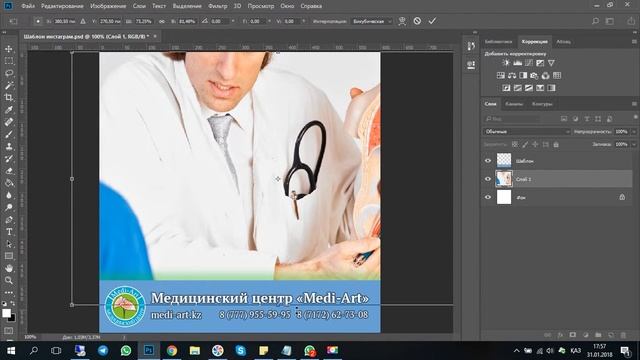Open the Фильтр menu
The image size is (640, 360).
coord(218,6)
